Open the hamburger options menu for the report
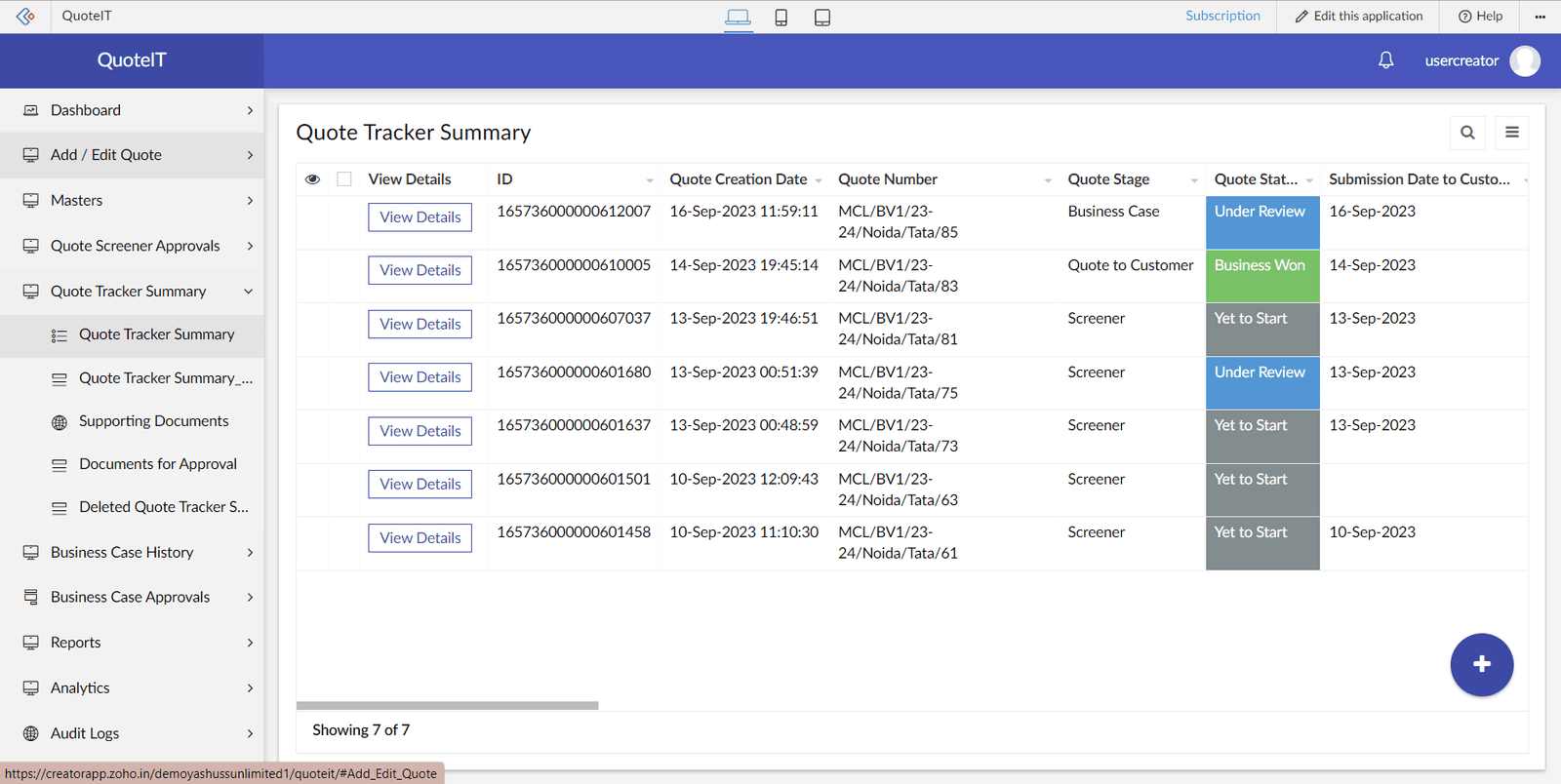This screenshot has width=1561, height=784. click(x=1512, y=133)
